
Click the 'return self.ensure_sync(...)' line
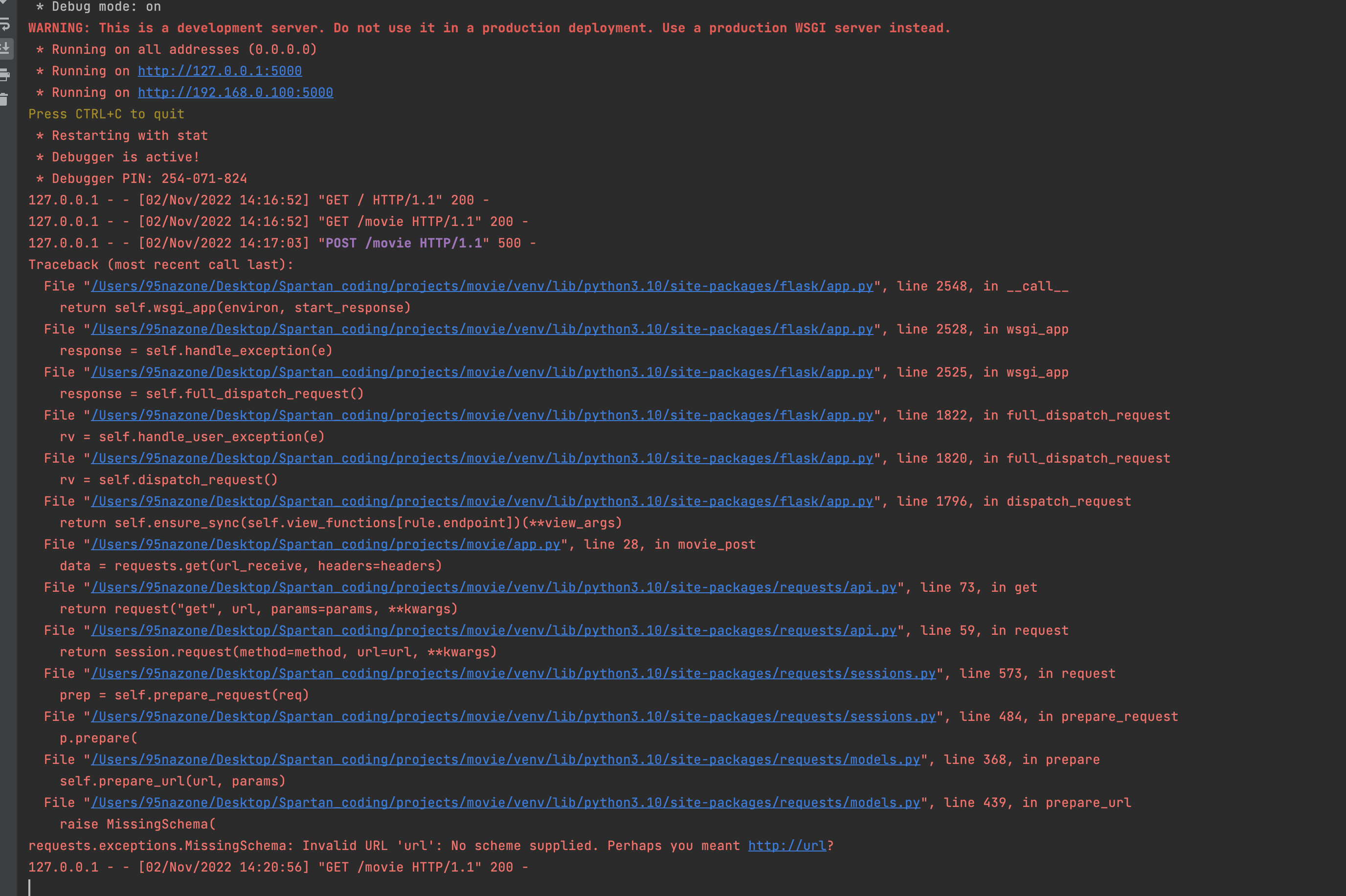[341, 523]
